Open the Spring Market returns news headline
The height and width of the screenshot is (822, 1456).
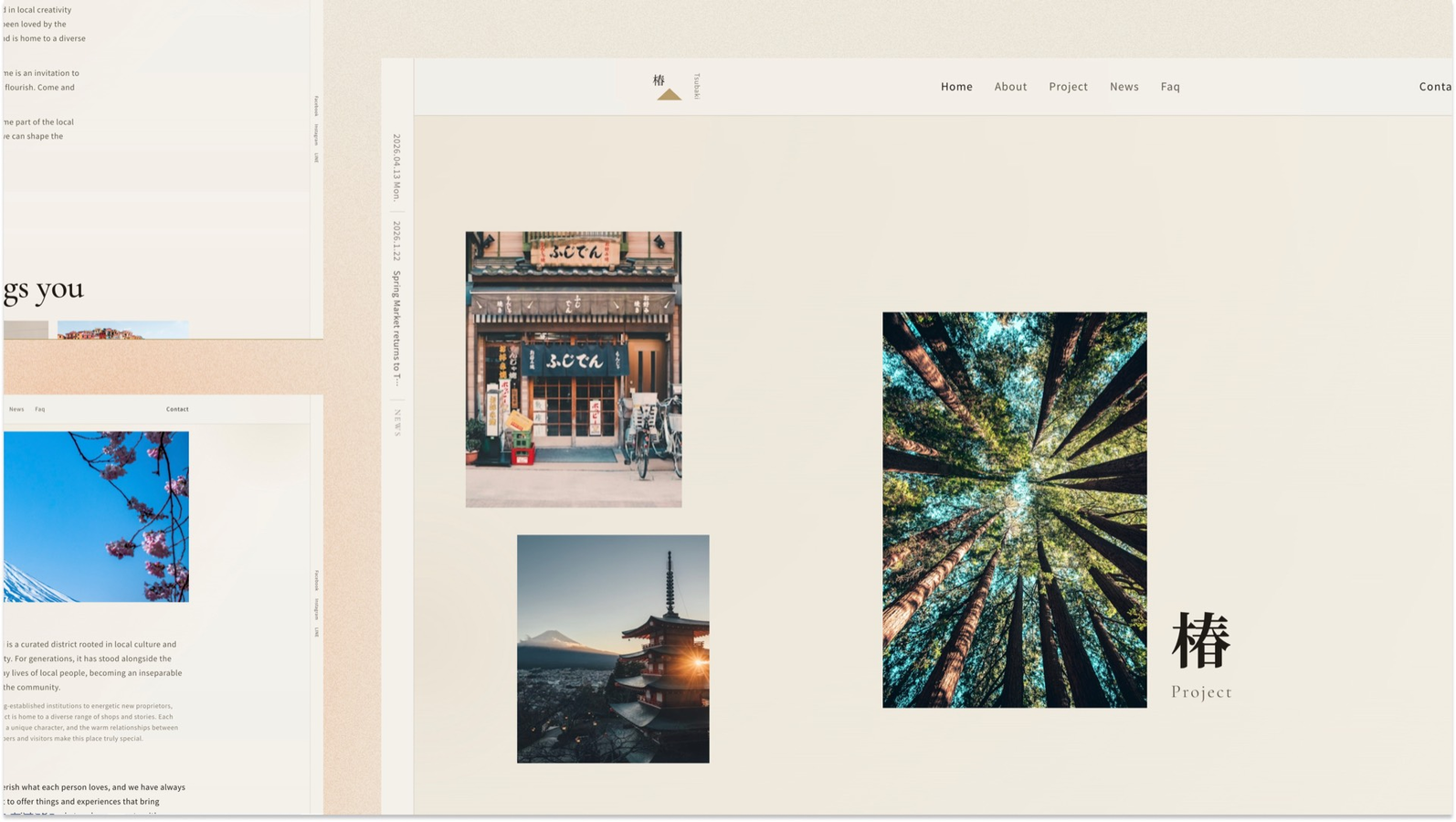coord(396,328)
